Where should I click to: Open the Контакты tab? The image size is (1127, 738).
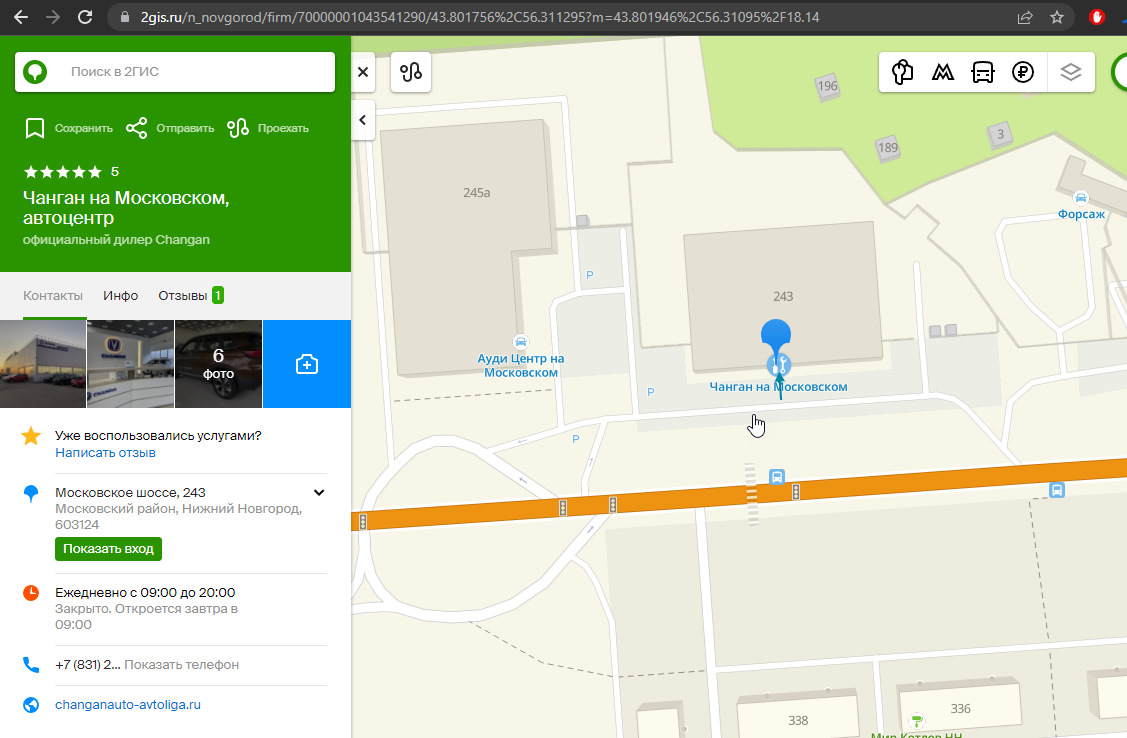[53, 295]
